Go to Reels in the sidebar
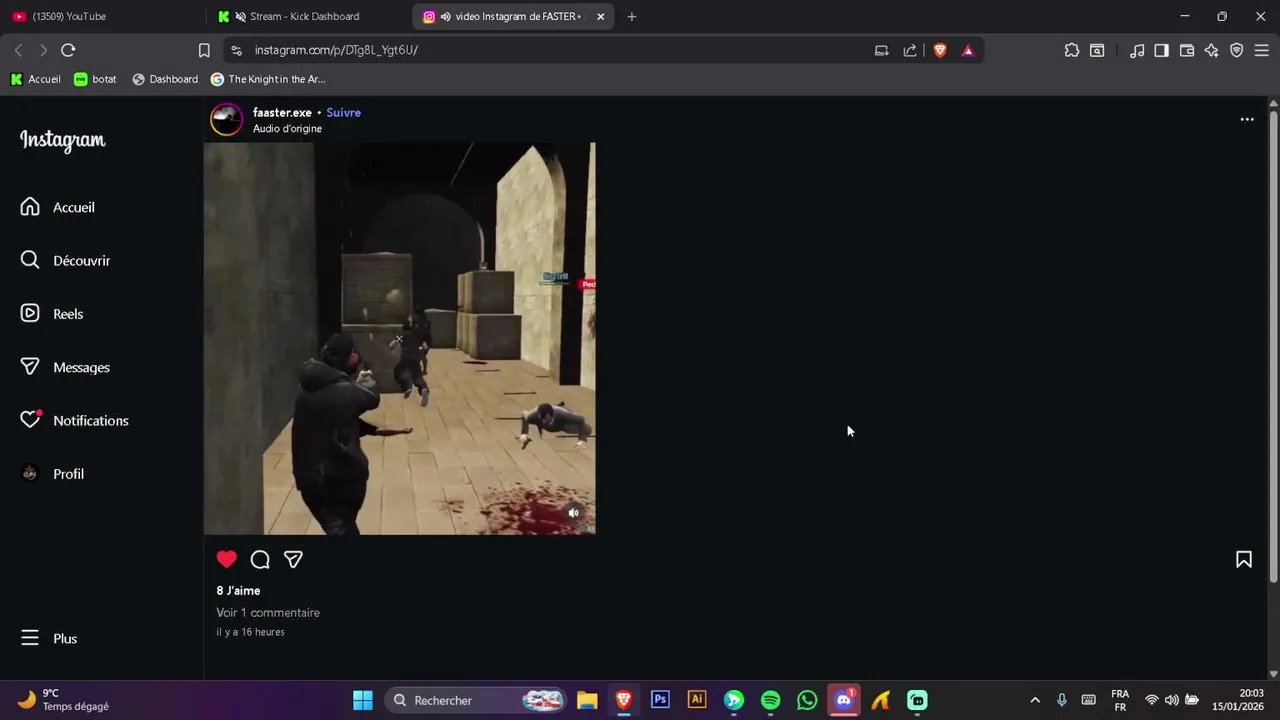 point(51,314)
